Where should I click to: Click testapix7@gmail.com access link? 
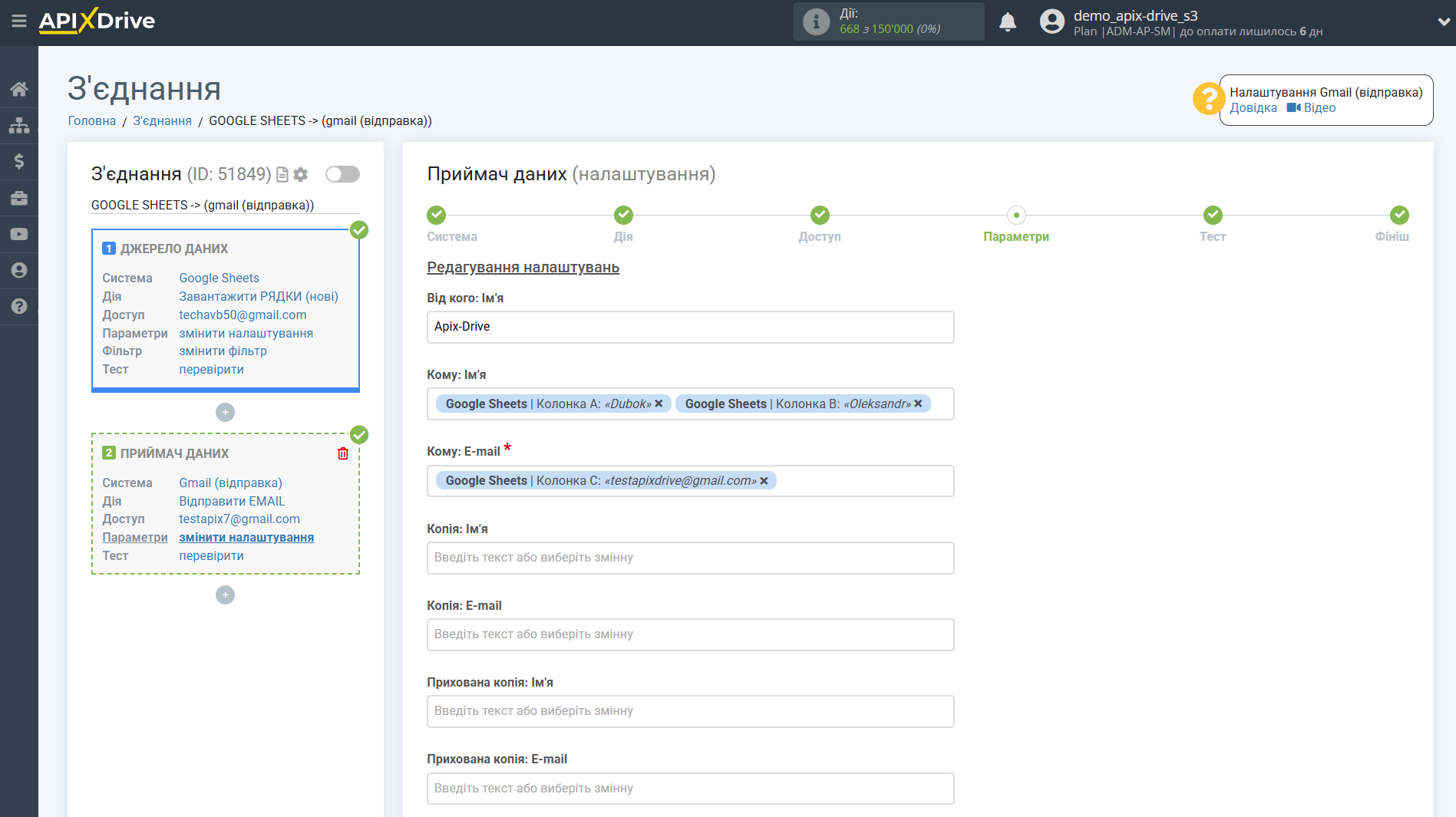coord(239,519)
